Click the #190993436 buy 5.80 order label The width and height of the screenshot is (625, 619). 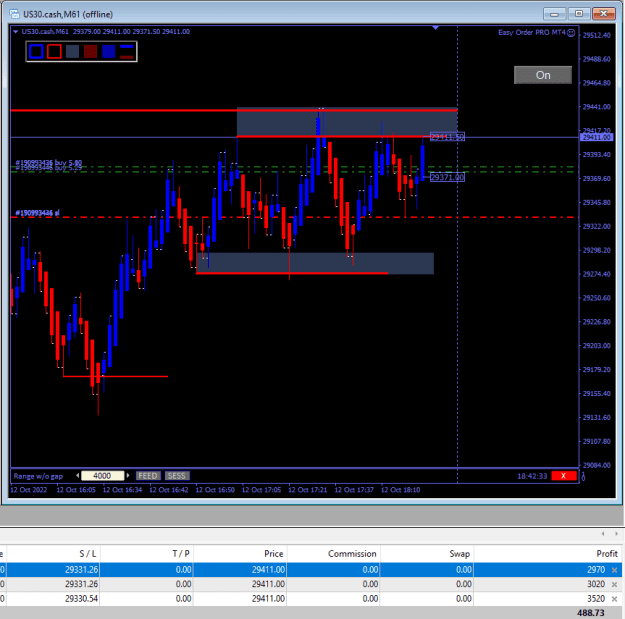point(48,163)
